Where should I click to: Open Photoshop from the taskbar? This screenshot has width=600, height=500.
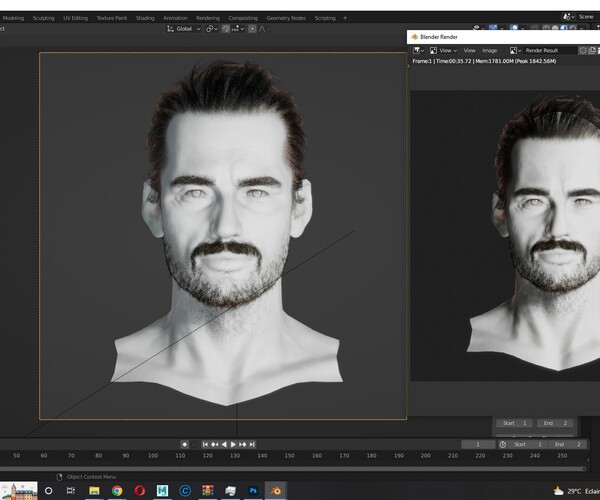[253, 490]
